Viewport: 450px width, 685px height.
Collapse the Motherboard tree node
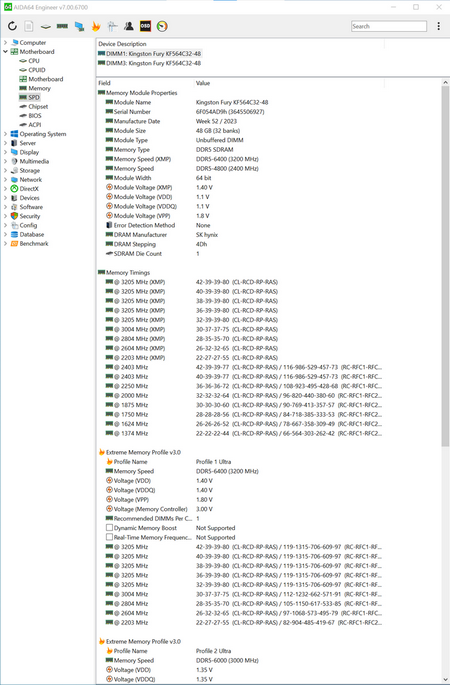[x=5, y=52]
